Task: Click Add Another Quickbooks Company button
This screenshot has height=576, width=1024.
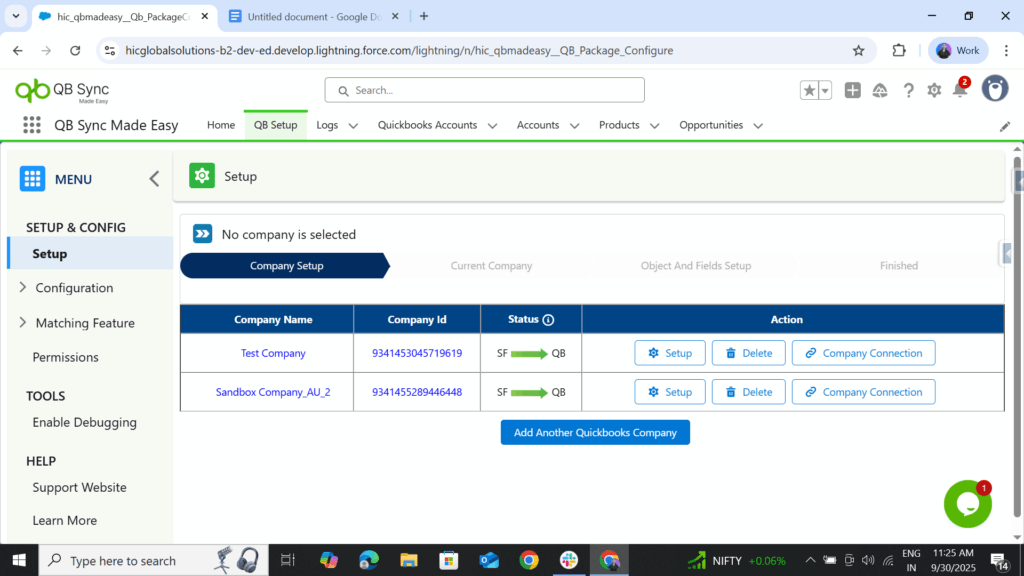Action: click(595, 432)
